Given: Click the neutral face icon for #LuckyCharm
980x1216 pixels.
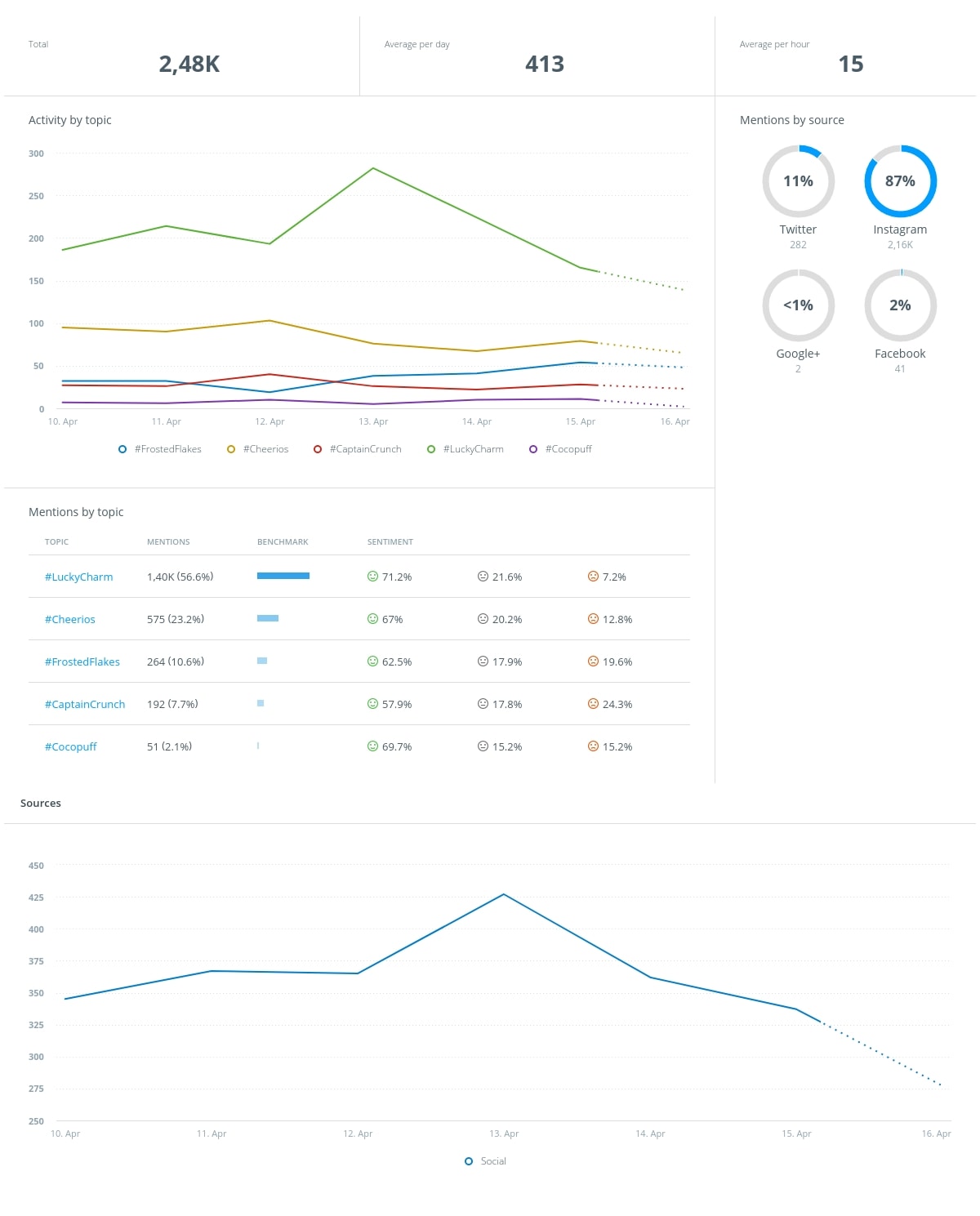Looking at the screenshot, I should click(483, 577).
